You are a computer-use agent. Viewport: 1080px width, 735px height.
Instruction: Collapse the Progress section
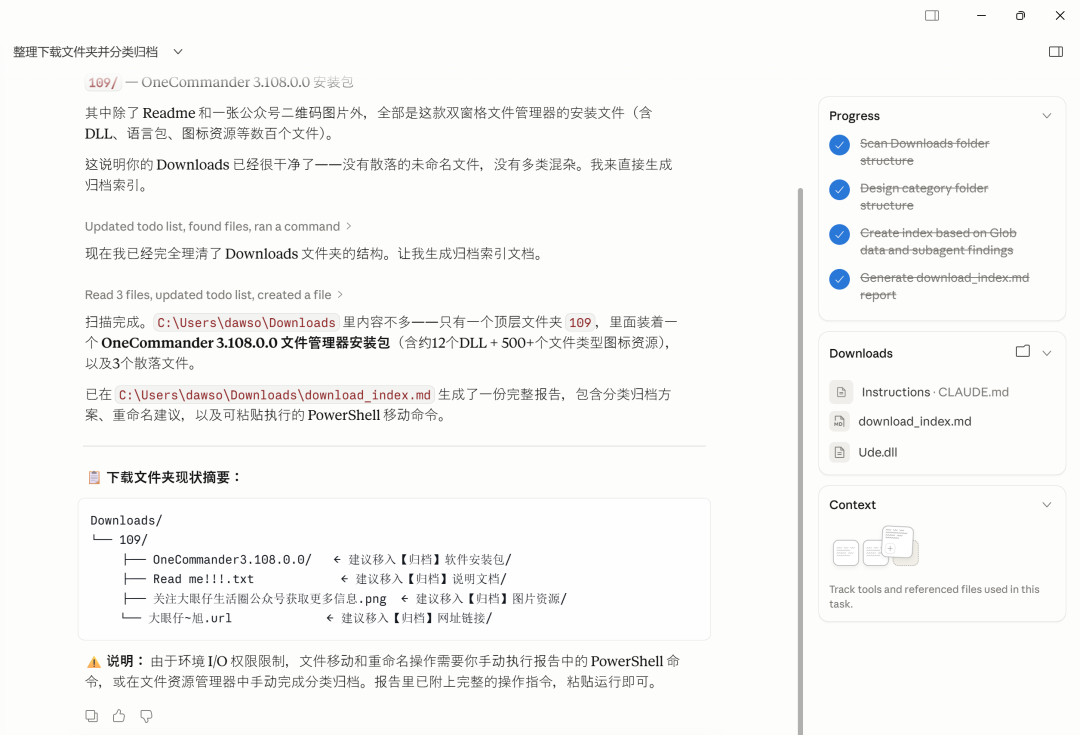[1047, 116]
